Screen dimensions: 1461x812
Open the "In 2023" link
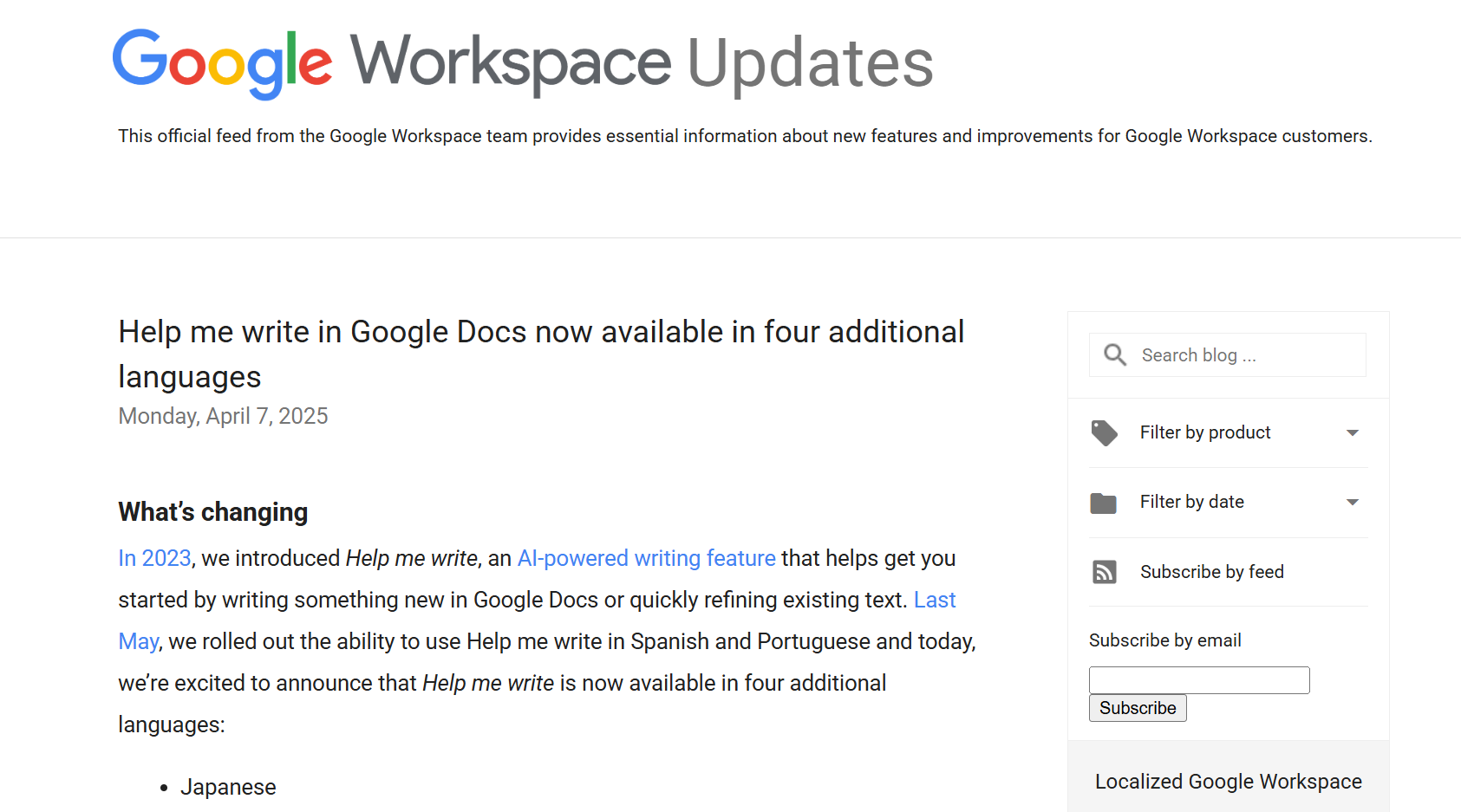tap(154, 558)
